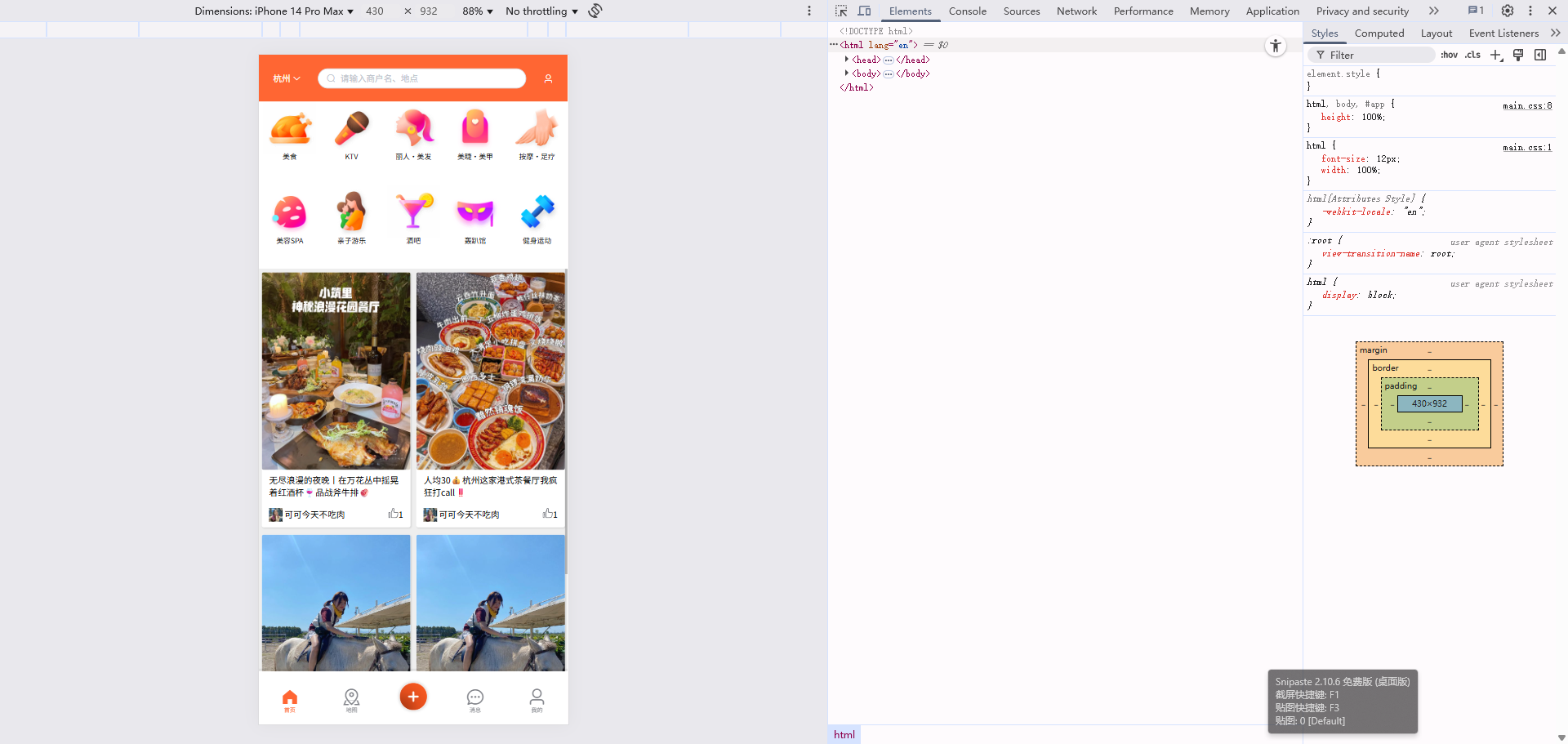Screen dimensions: 1568x744
Task: Switch to the Event Listeners tab
Action: coord(1503,33)
